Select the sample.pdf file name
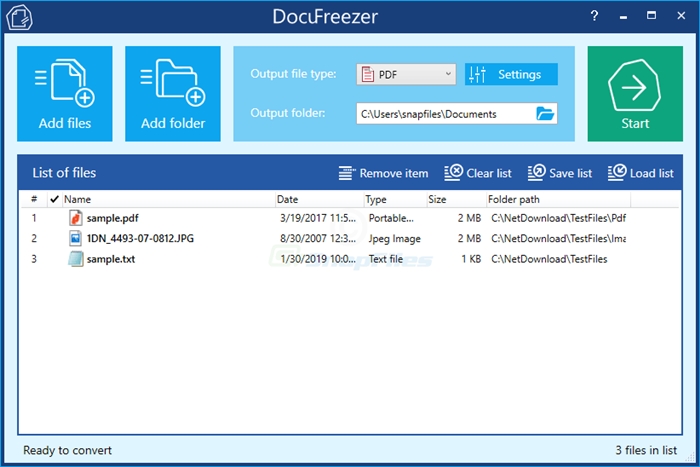The height and width of the screenshot is (467, 700). [112, 218]
